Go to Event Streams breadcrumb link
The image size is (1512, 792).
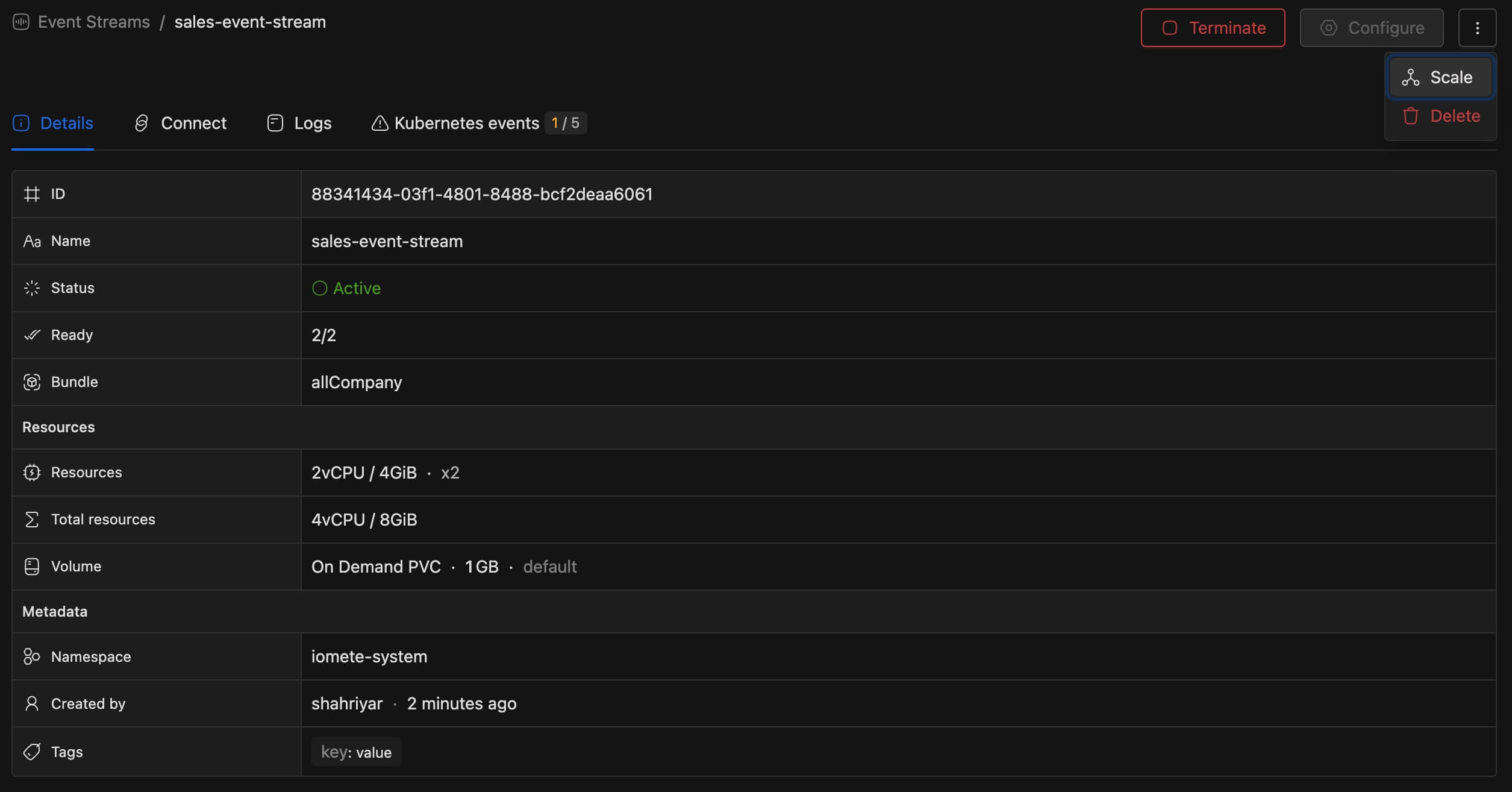coord(94,22)
